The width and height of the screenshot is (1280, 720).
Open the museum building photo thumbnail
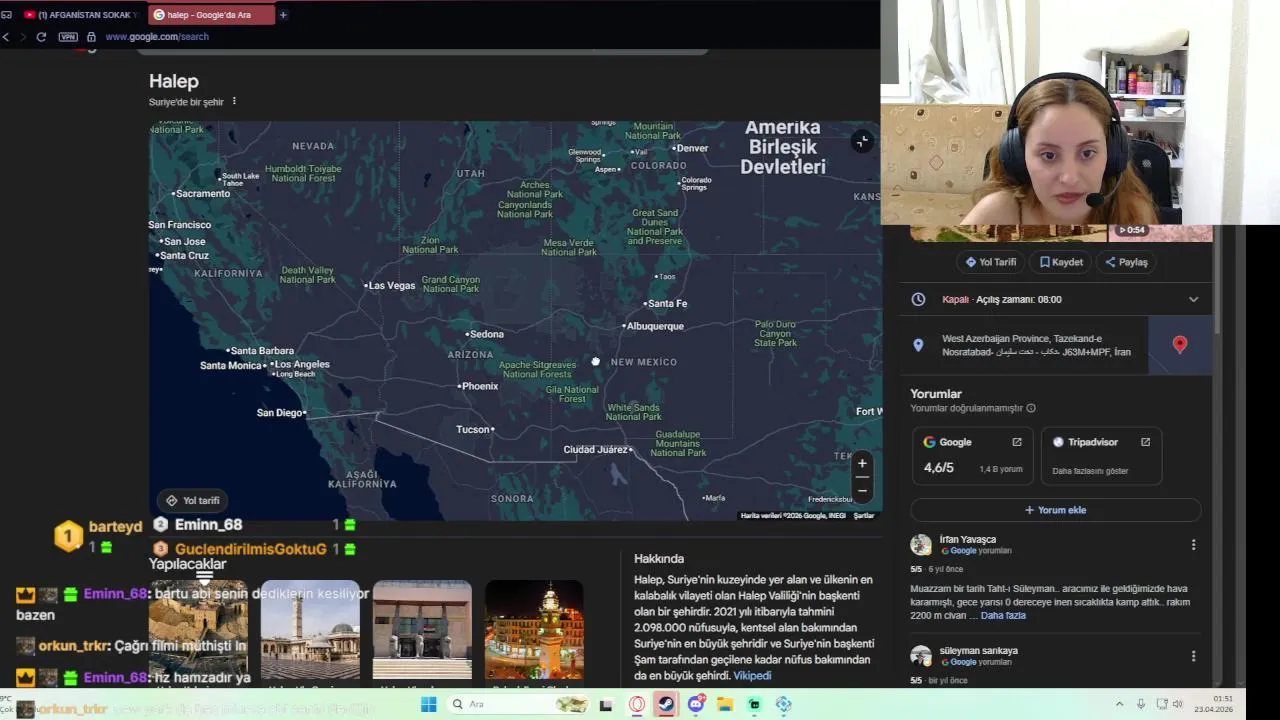[422, 629]
